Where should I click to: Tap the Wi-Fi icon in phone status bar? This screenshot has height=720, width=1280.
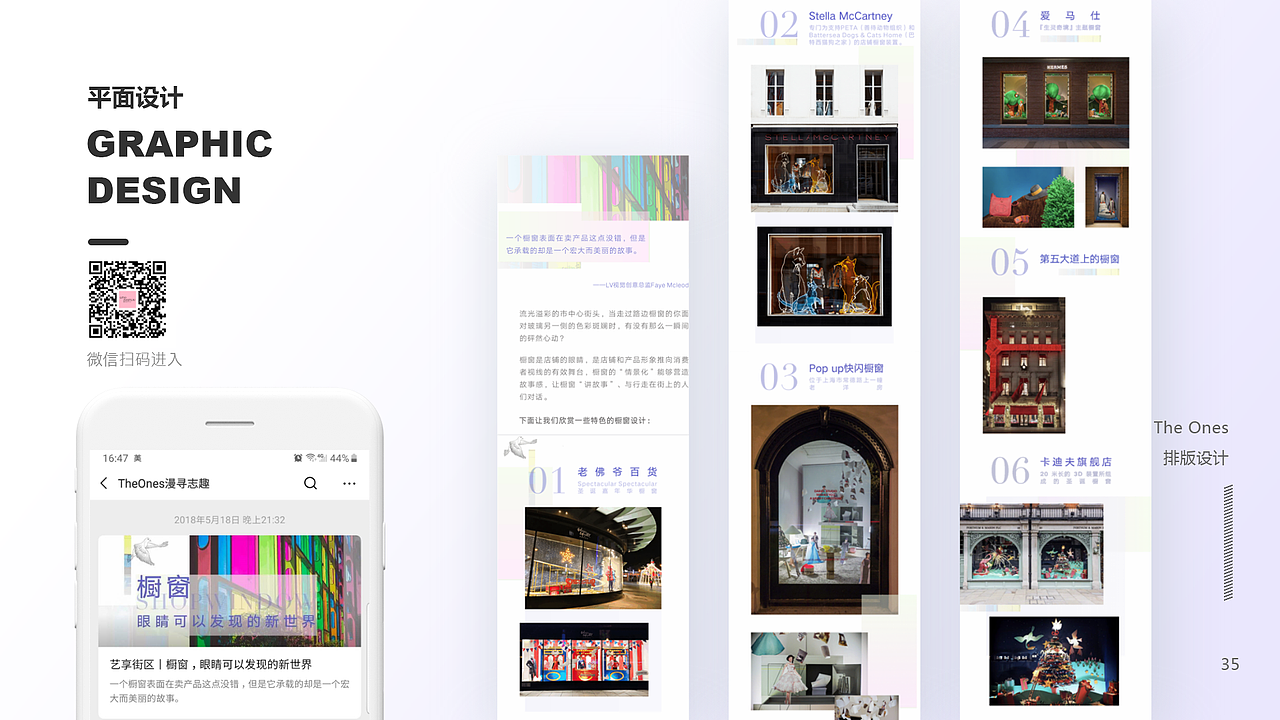tap(311, 458)
